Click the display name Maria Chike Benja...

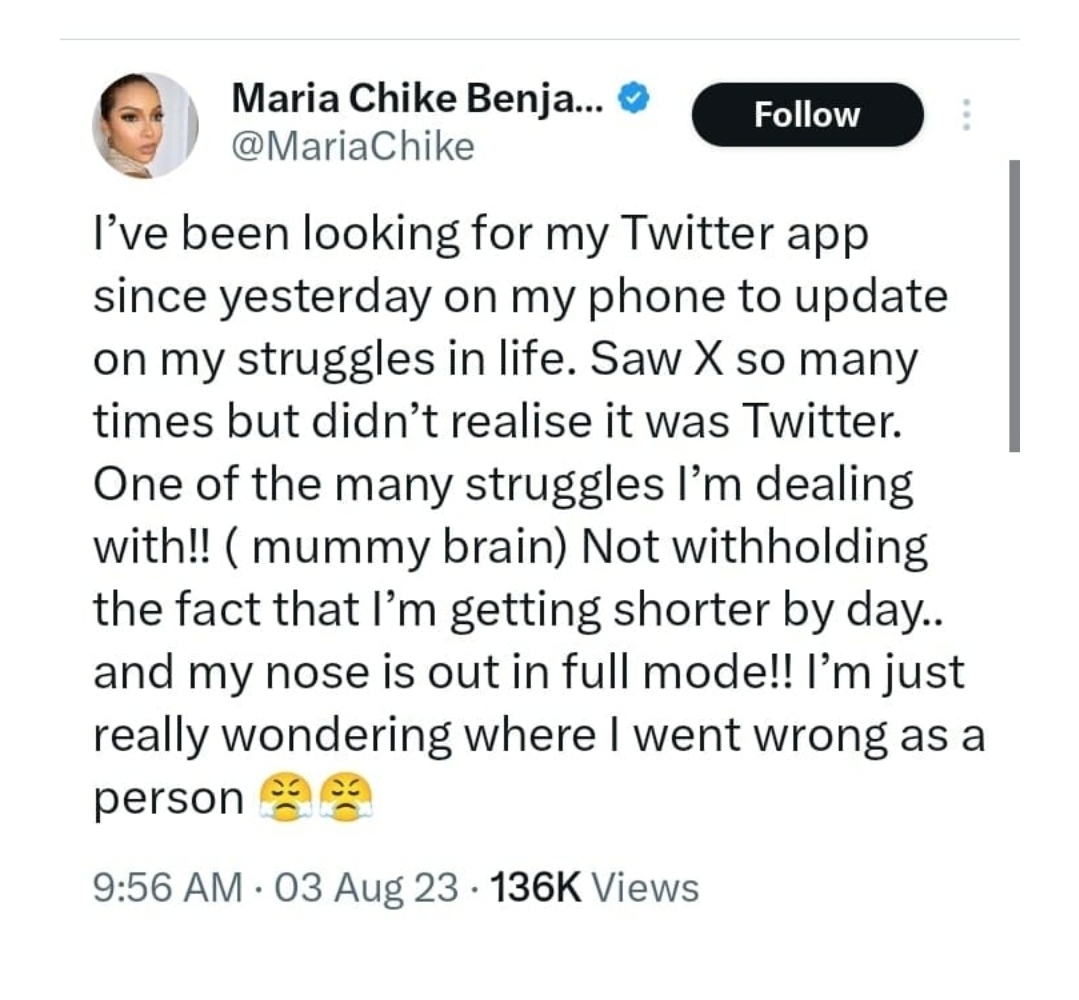[418, 98]
